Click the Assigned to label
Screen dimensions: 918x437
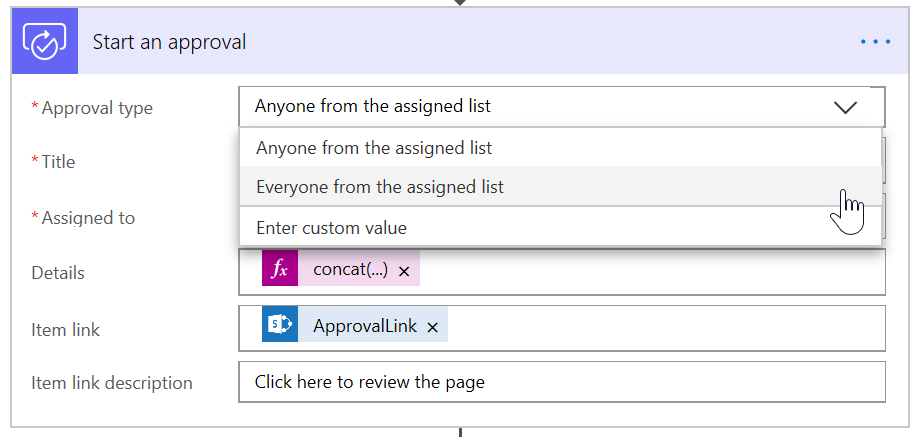click(88, 218)
